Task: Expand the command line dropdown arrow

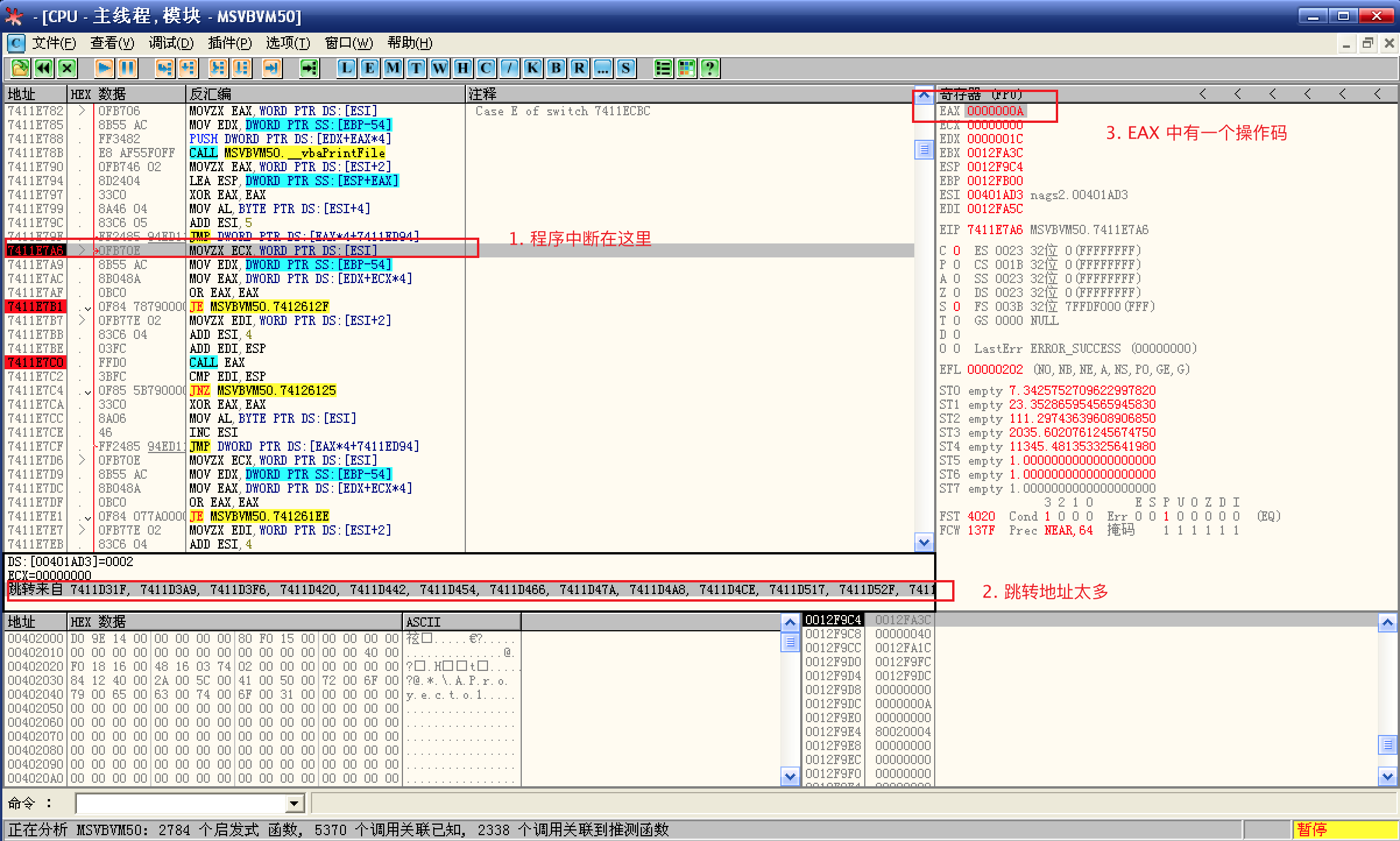Action: pyautogui.click(x=295, y=804)
